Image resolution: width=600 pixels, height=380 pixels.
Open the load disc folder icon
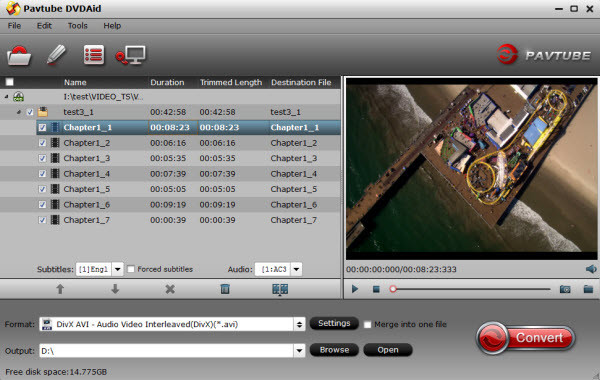[19, 55]
